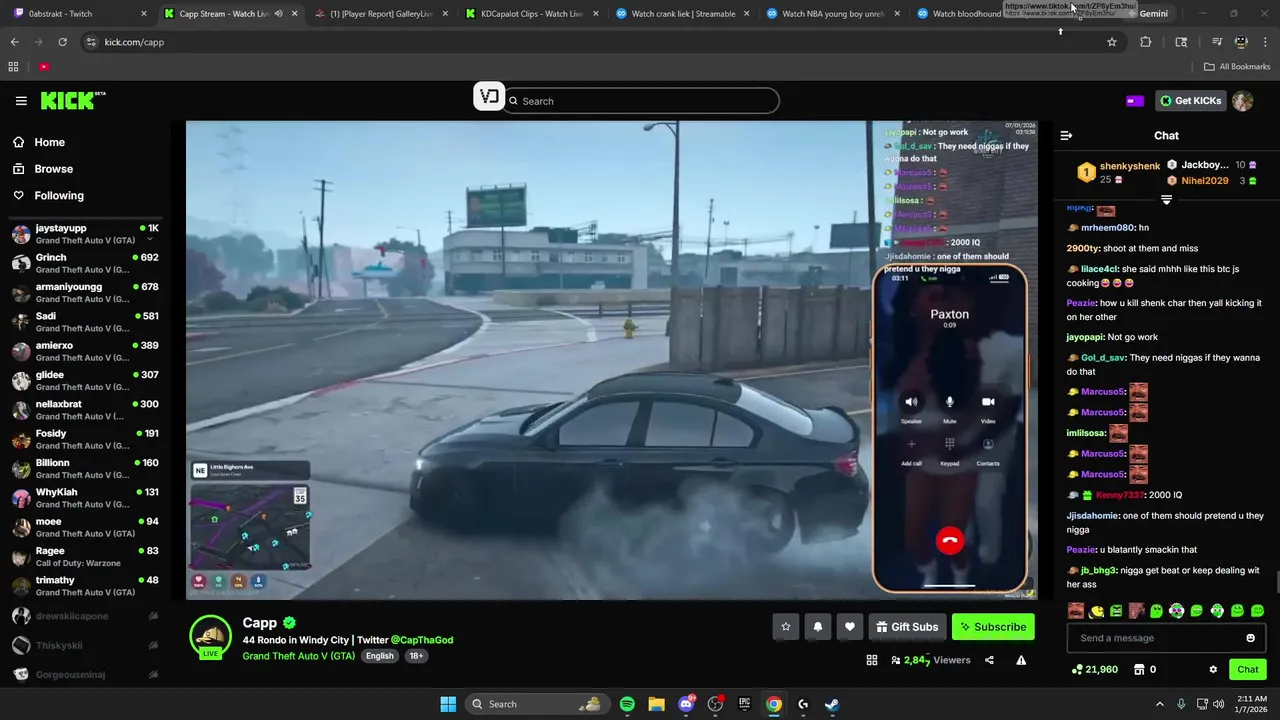Viewport: 1280px width, 720px height.
Task: Open Billionn channel in sidebar
Action: 85,468
